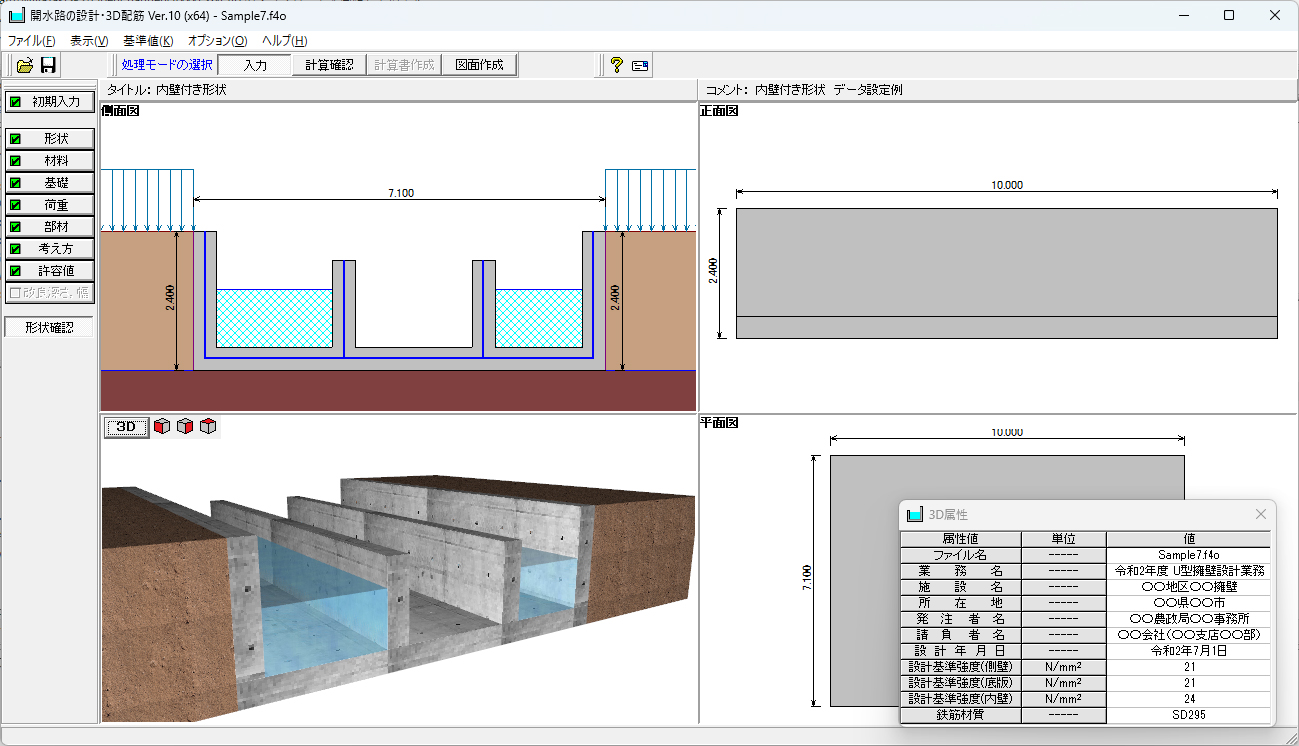Screen dimensions: 1299x746
Task: Click the save floppy disk icon
Action: 48,66
